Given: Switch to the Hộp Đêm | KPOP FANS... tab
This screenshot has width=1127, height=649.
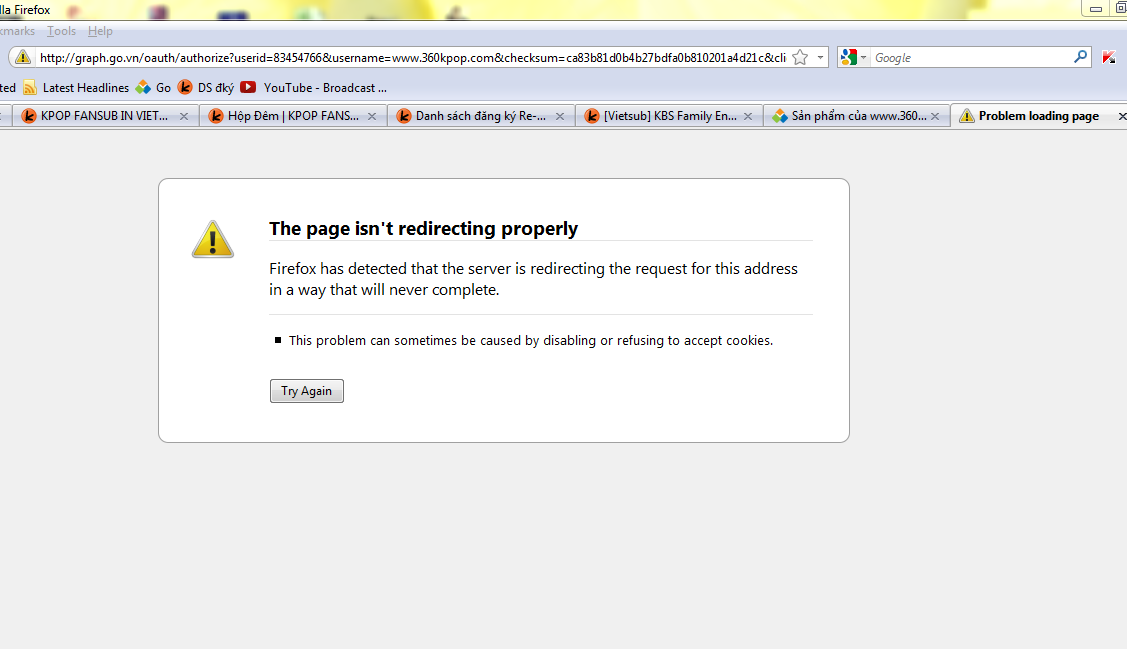Looking at the screenshot, I should coord(293,116).
